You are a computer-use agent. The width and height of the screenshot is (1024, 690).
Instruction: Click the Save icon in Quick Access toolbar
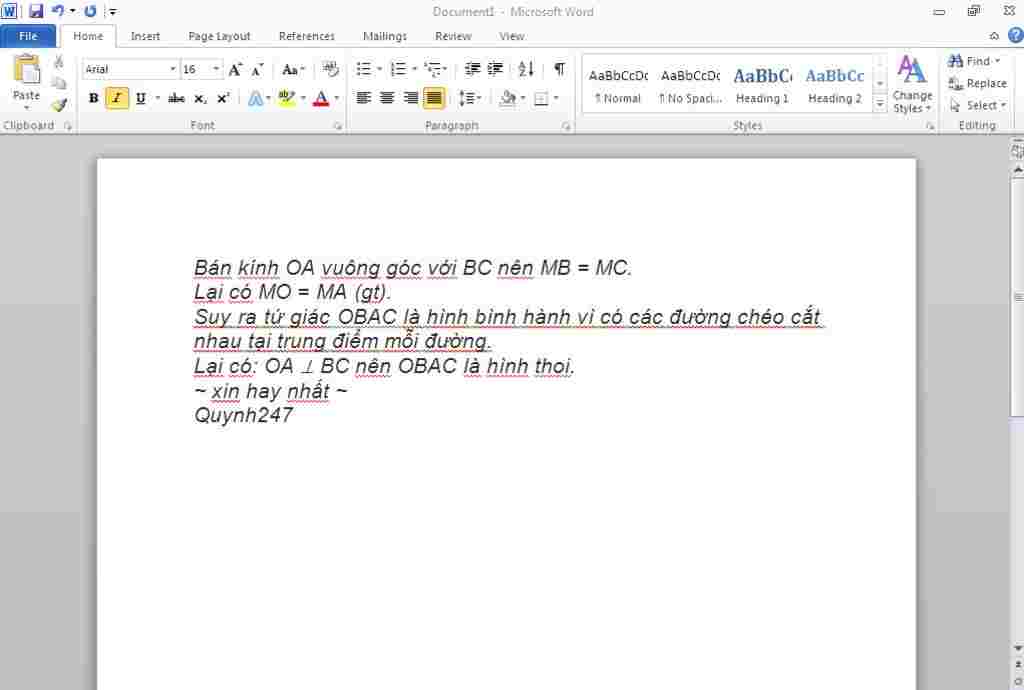point(36,12)
